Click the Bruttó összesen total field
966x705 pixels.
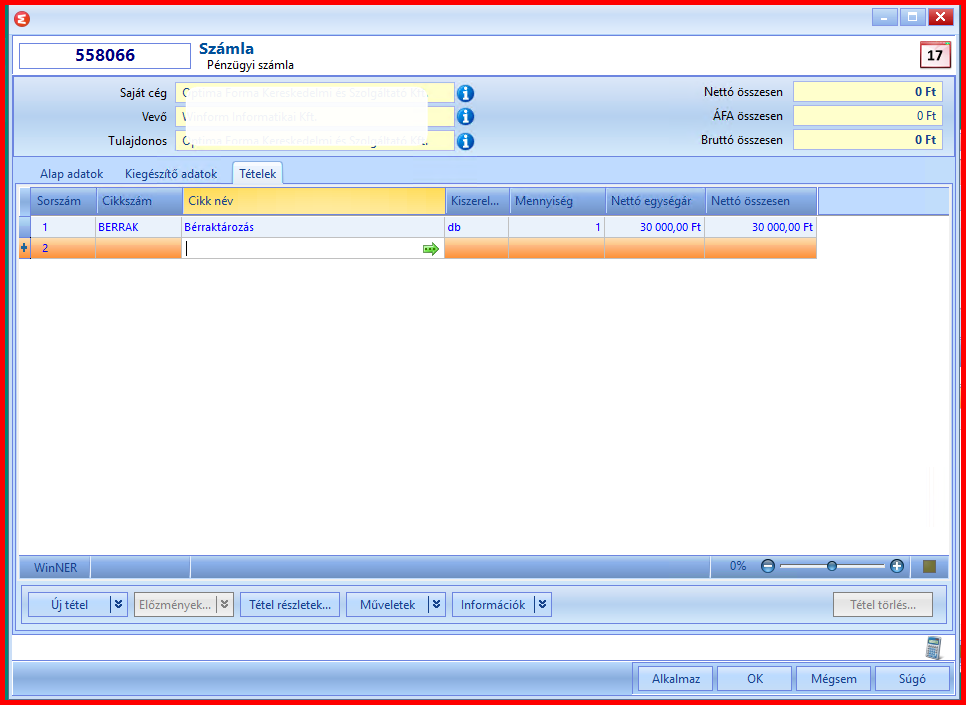point(867,139)
